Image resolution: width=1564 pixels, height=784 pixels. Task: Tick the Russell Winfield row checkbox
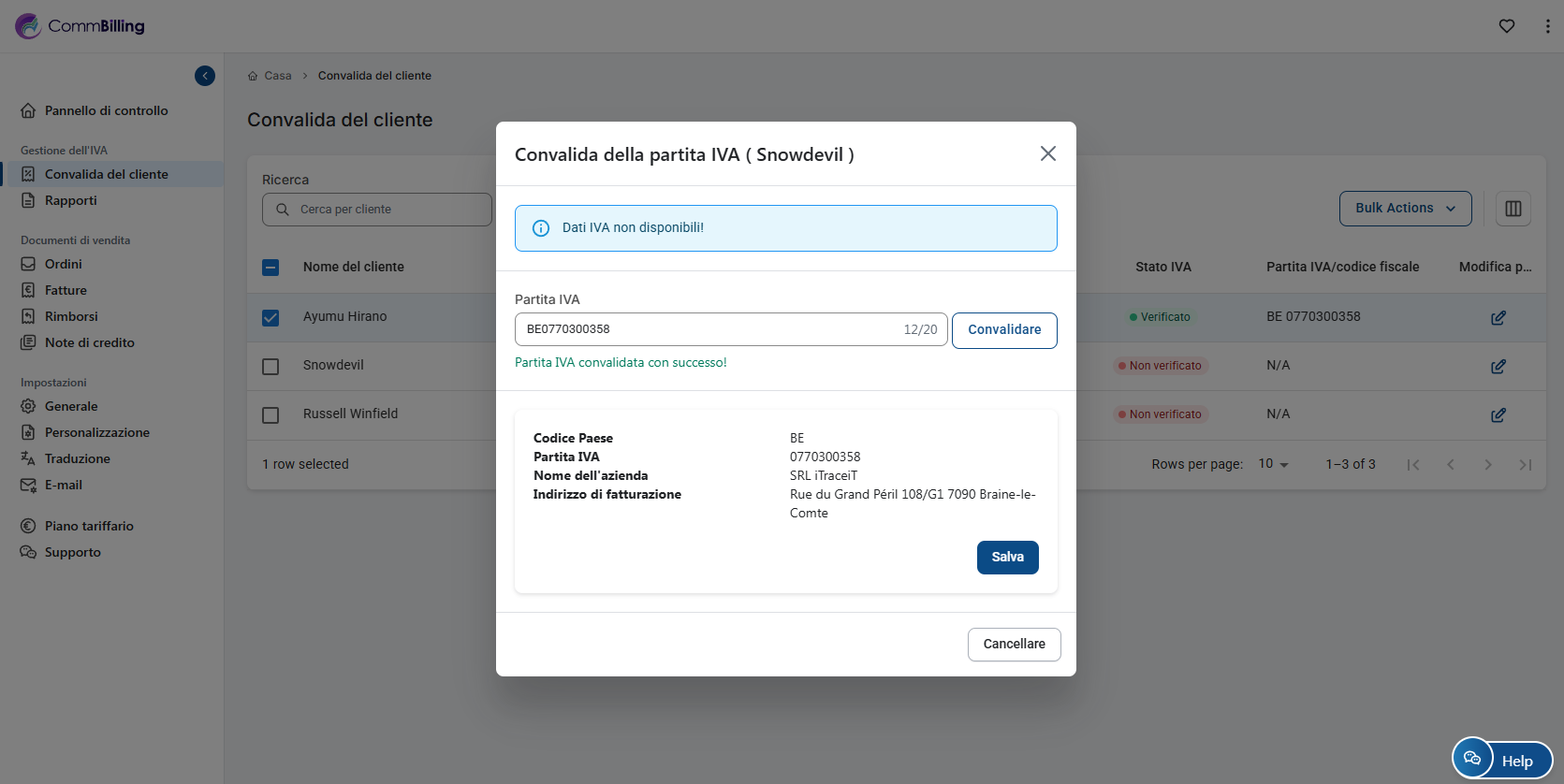[270, 415]
